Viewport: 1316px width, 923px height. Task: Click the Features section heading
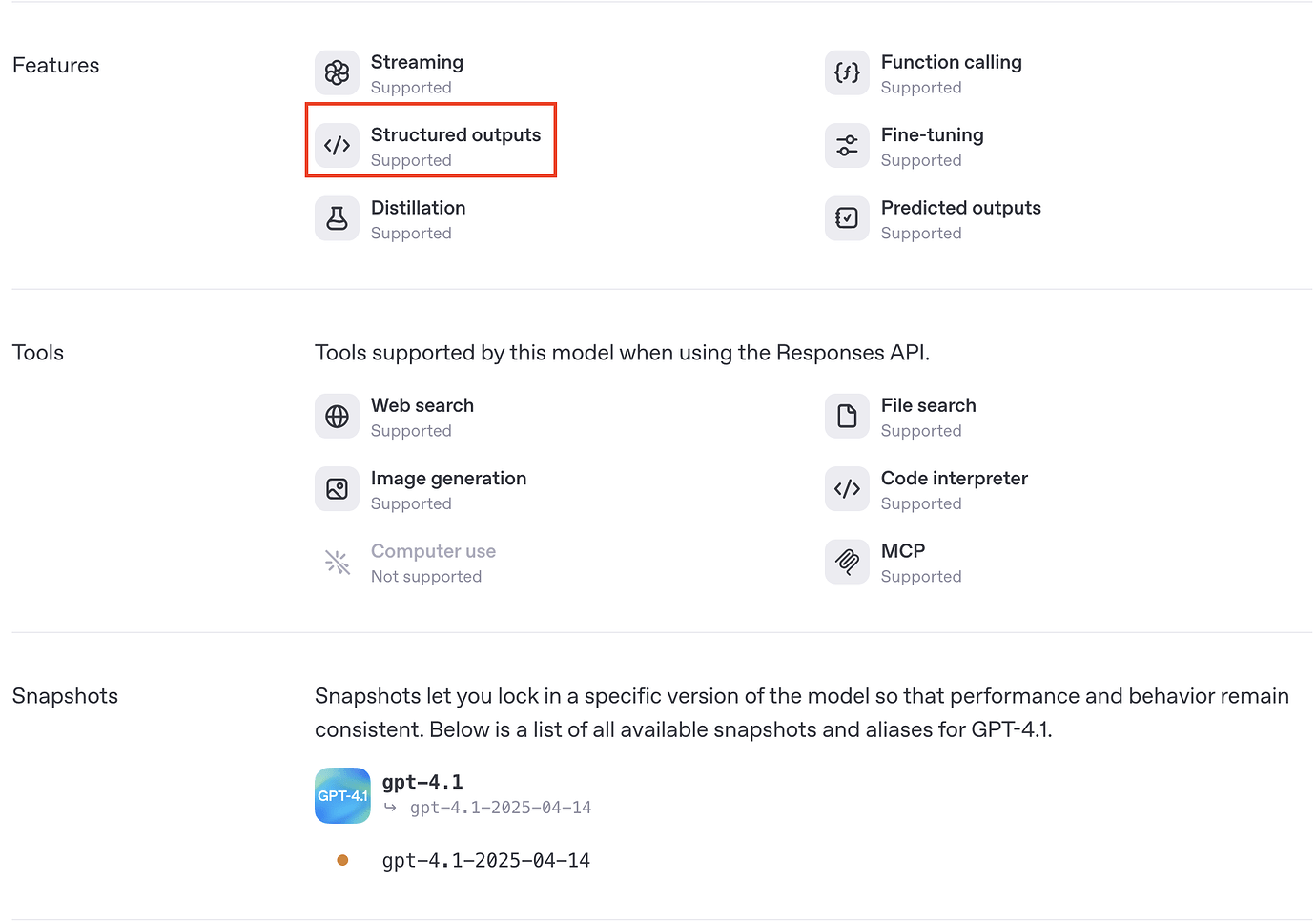pos(55,65)
